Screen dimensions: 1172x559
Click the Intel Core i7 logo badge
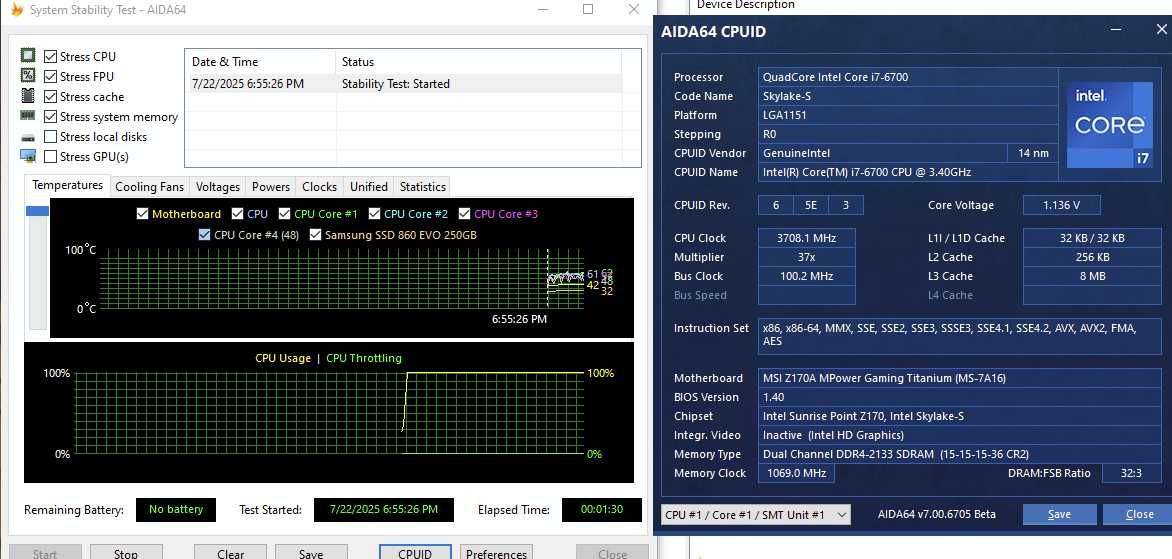[x=1110, y=125]
